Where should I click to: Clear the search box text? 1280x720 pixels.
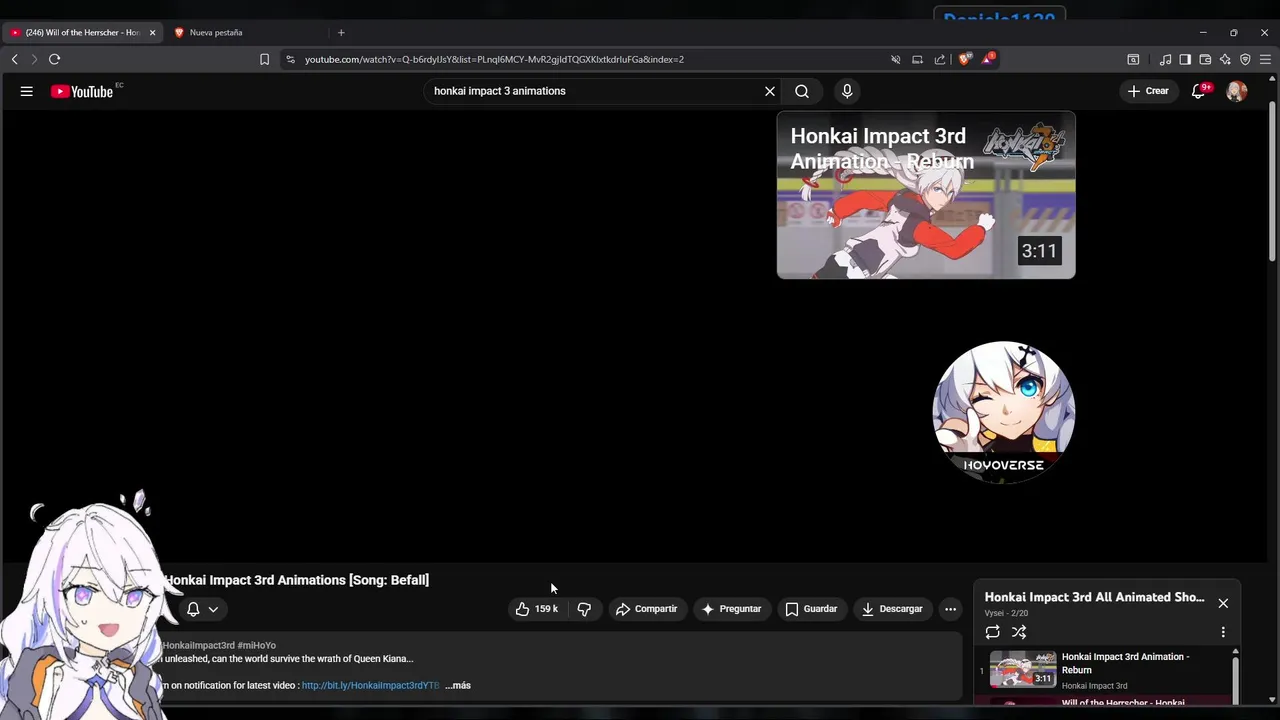tap(770, 91)
